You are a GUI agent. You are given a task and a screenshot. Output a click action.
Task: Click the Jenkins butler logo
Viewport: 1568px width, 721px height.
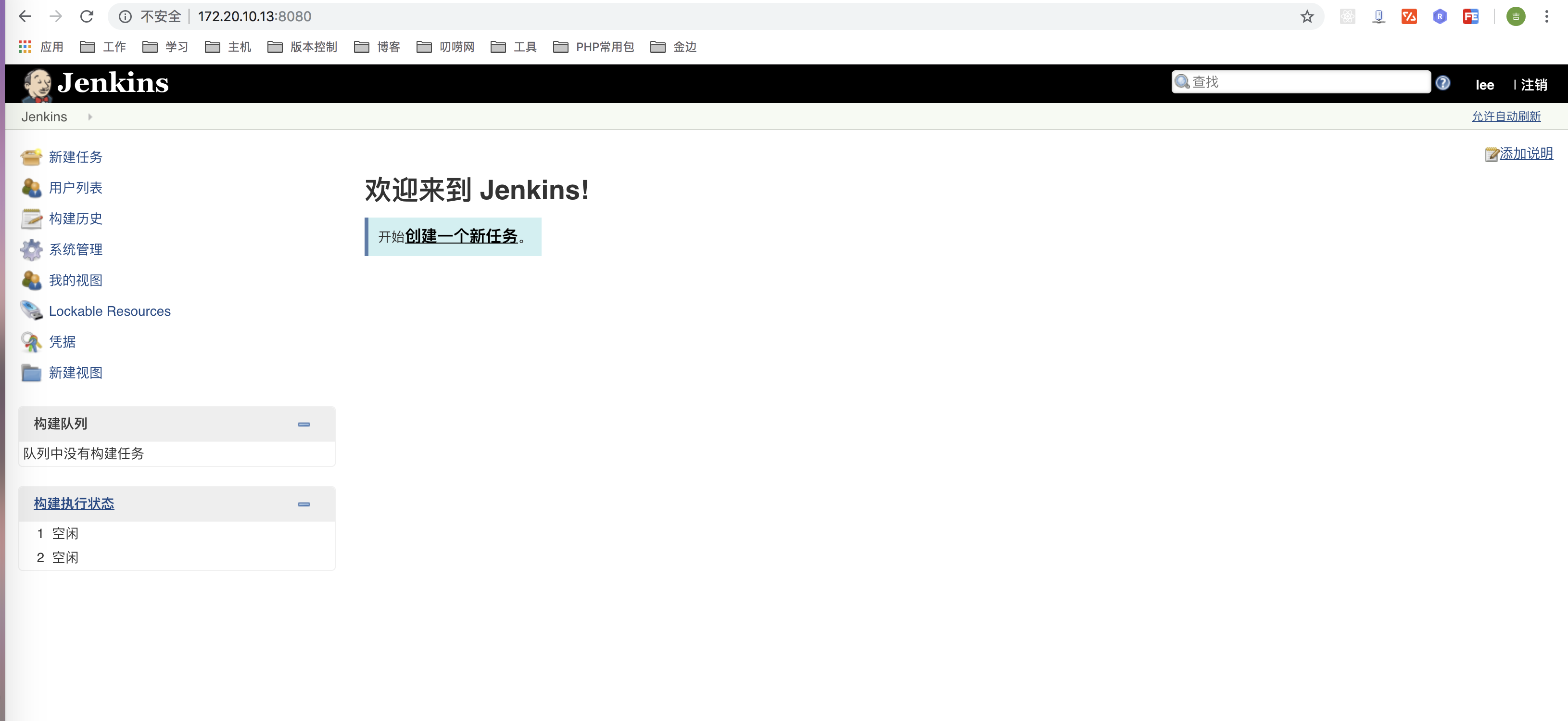(37, 85)
